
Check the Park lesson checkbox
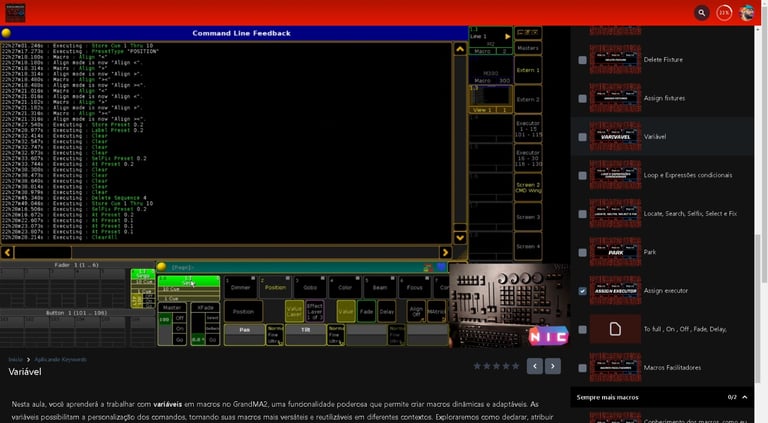click(582, 253)
